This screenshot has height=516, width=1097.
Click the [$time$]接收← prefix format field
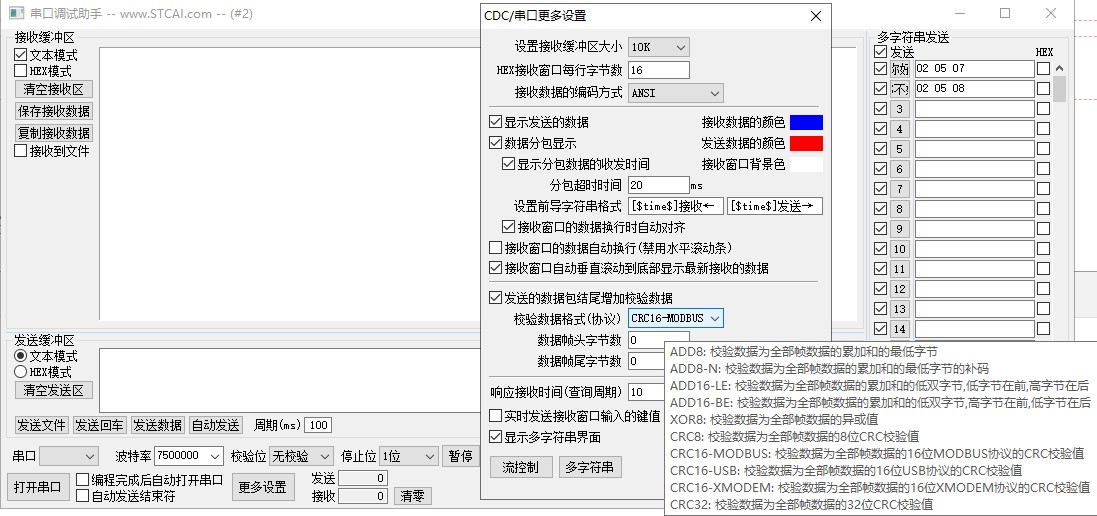point(675,206)
